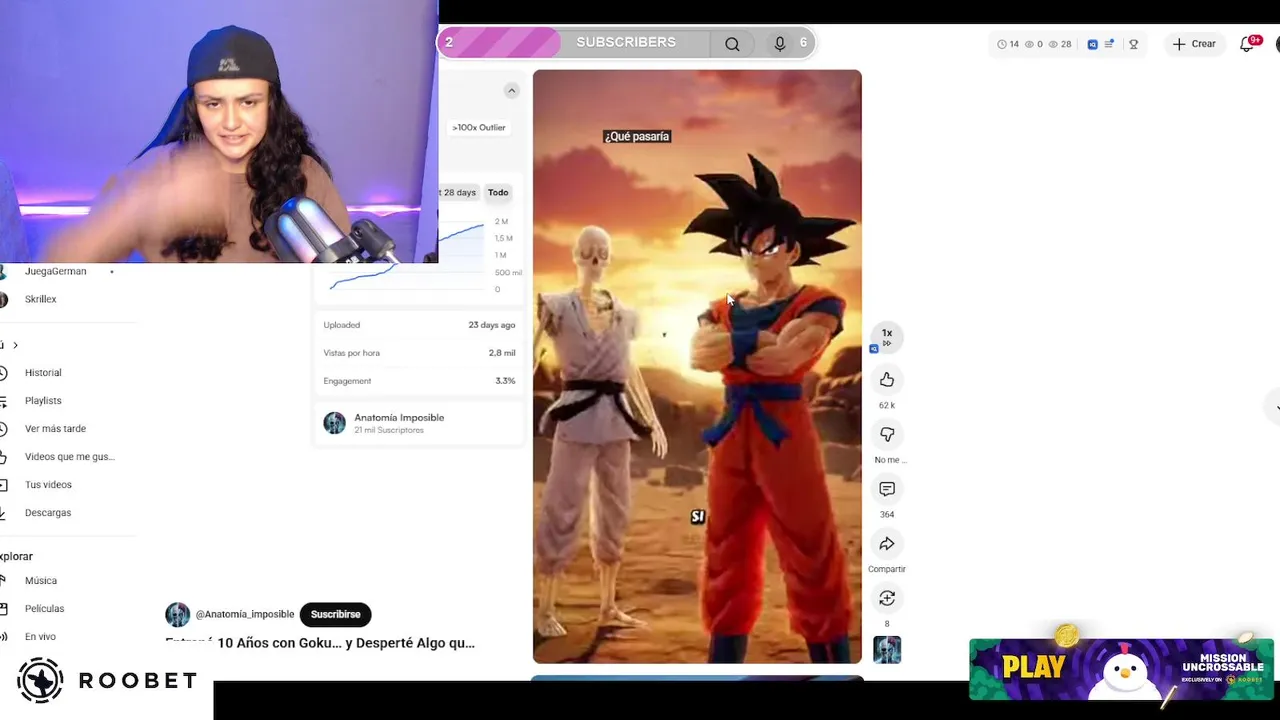Open Videos que me gustan entry
Viewport: 1280px width, 720px height.
click(x=69, y=456)
